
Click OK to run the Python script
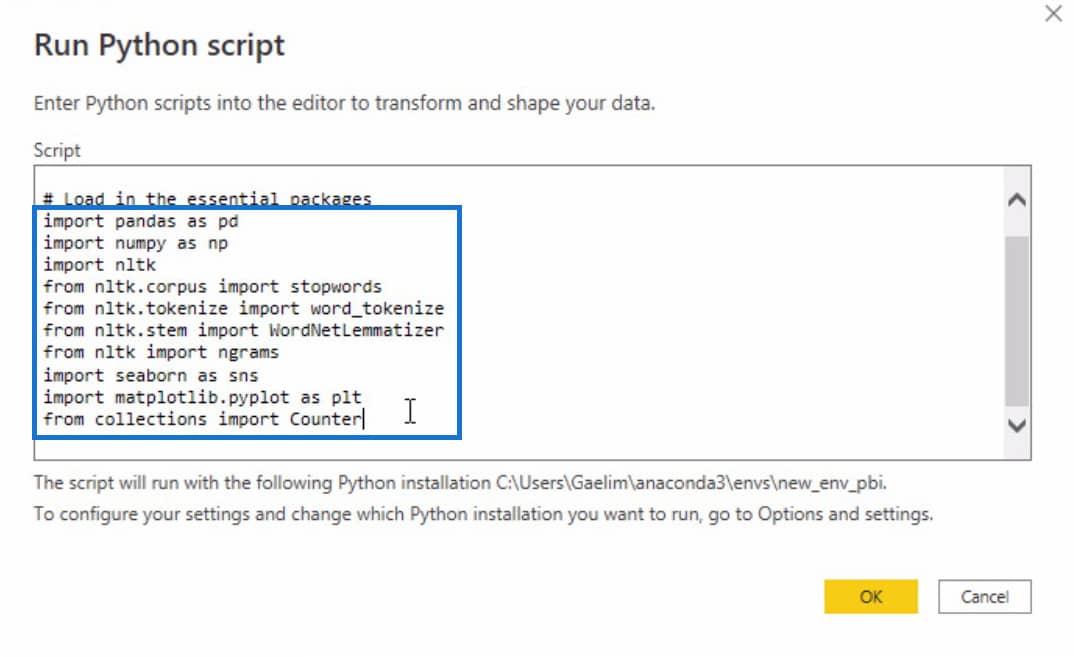pos(871,596)
